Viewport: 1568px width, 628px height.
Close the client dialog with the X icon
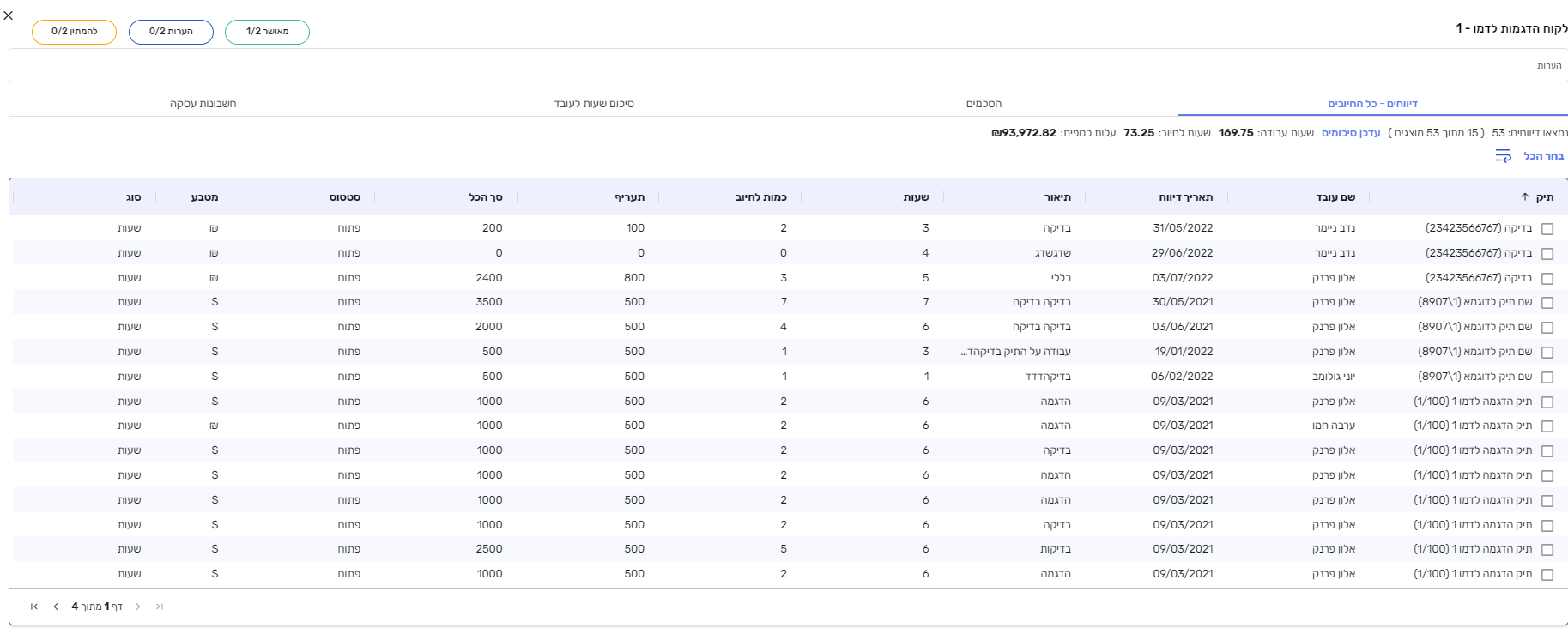click(x=9, y=15)
